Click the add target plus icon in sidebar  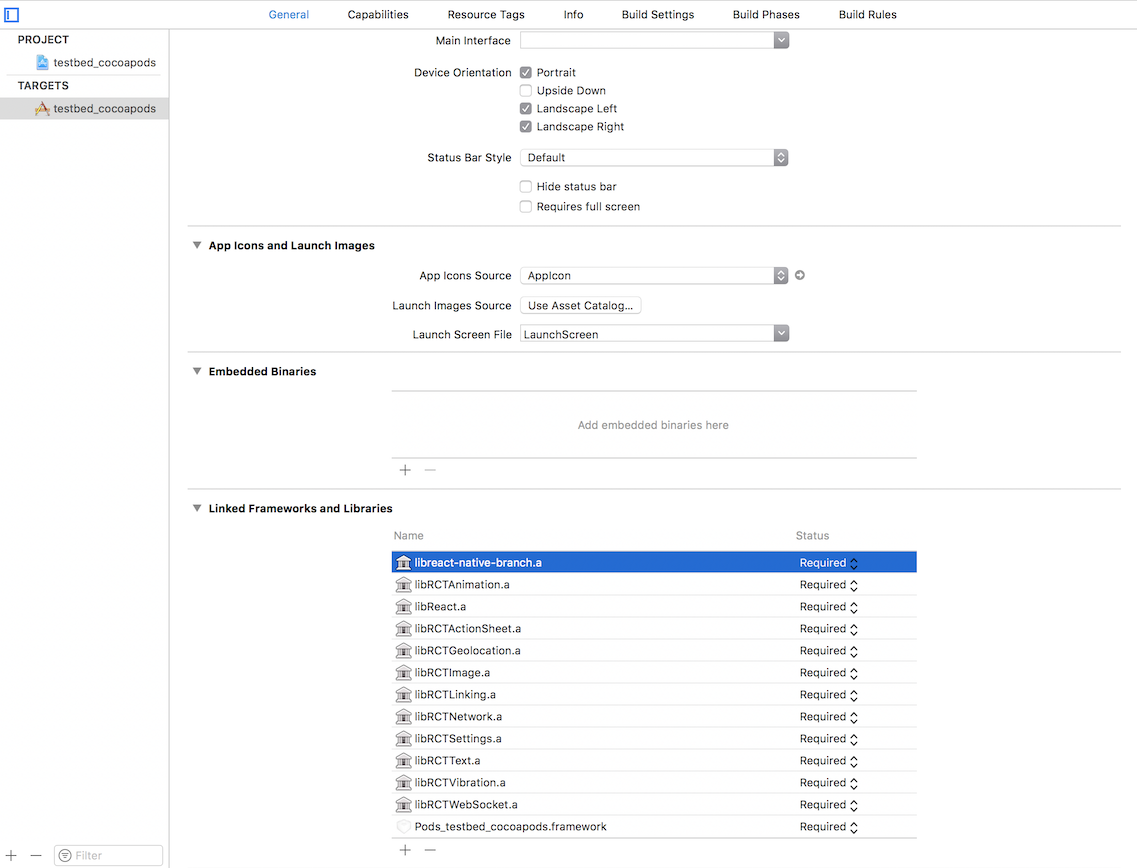[12, 855]
